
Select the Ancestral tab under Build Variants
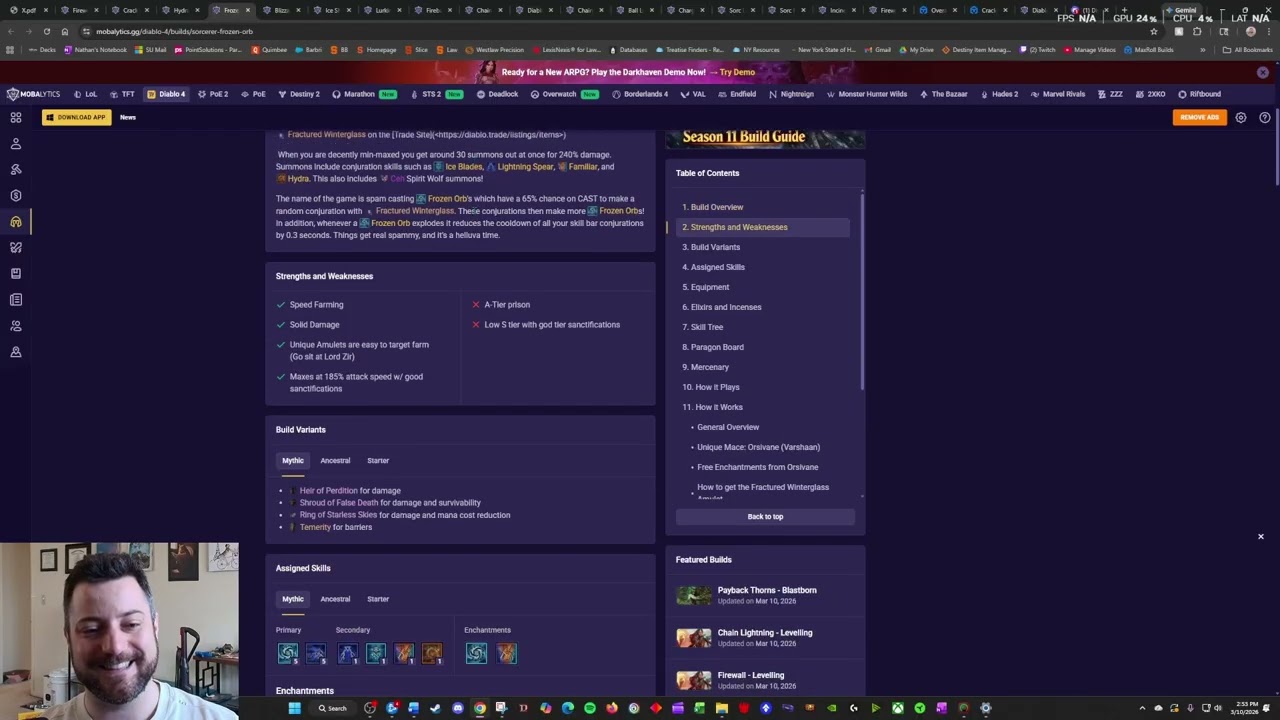click(335, 461)
